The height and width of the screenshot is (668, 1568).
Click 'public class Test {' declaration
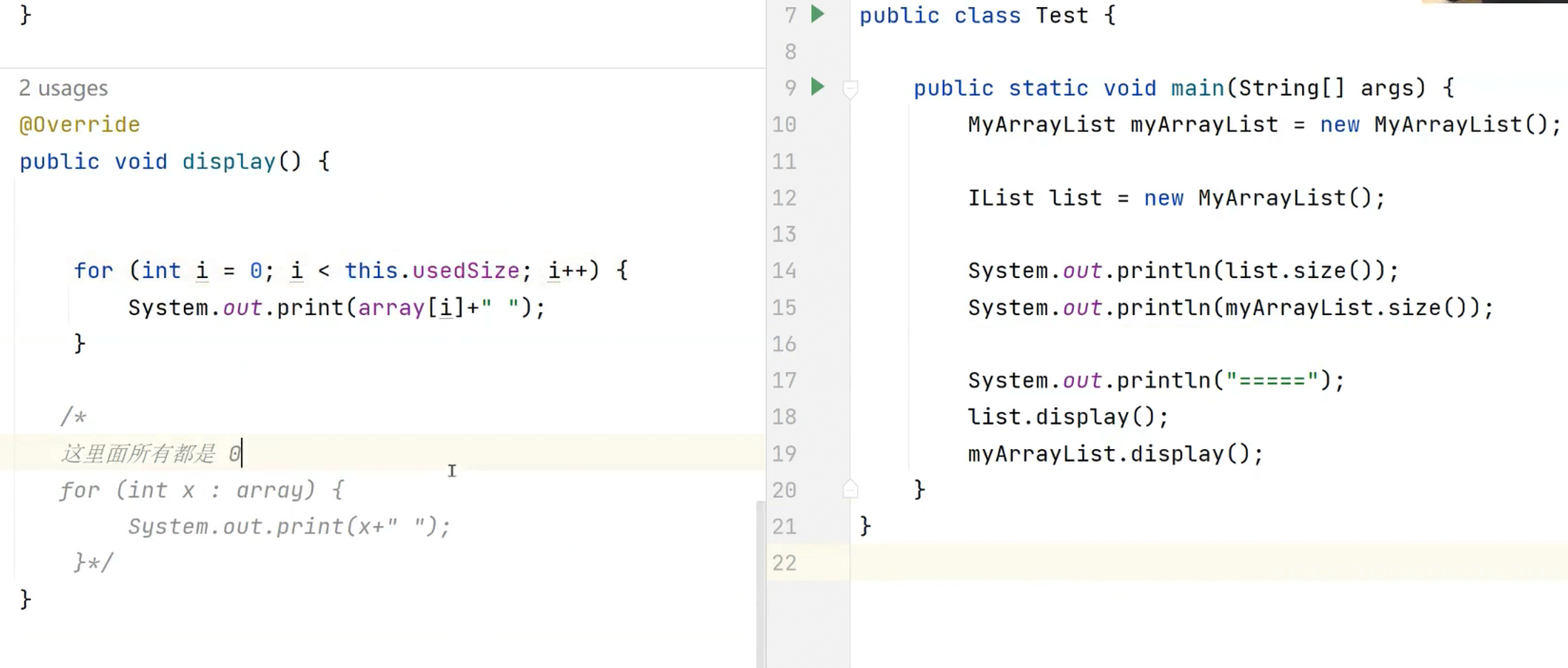988,16
